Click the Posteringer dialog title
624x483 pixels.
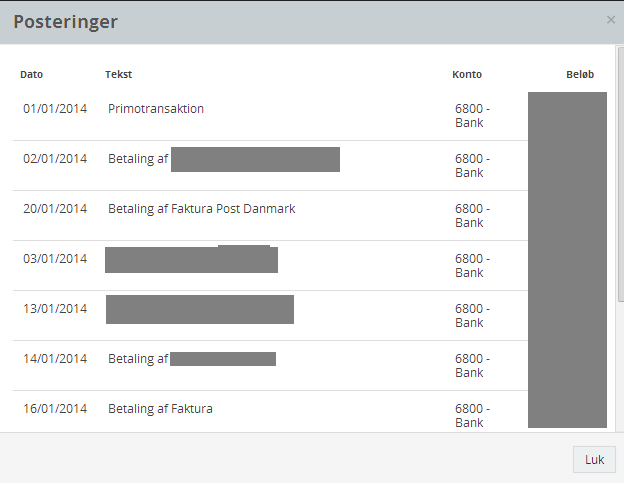coord(66,21)
